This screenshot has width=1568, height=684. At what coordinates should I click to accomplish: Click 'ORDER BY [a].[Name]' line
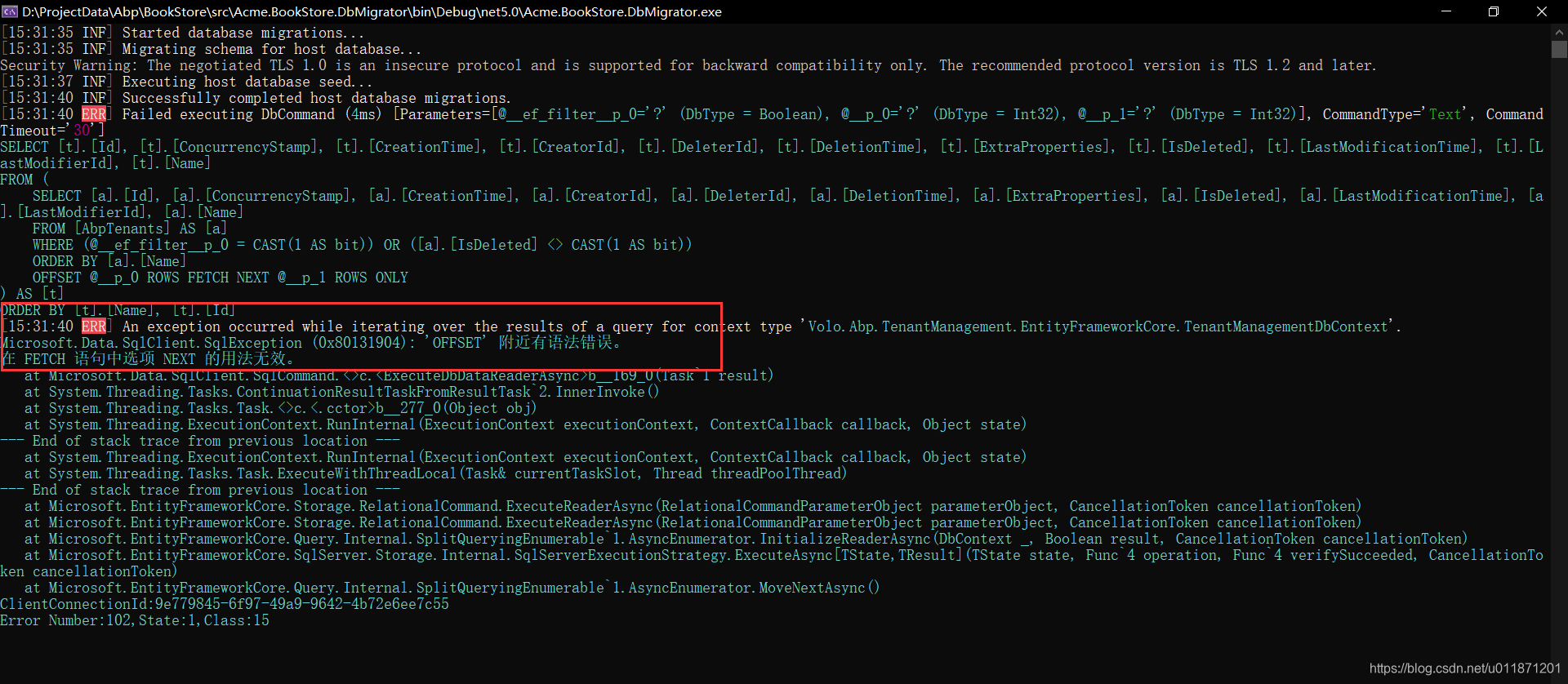[x=109, y=261]
